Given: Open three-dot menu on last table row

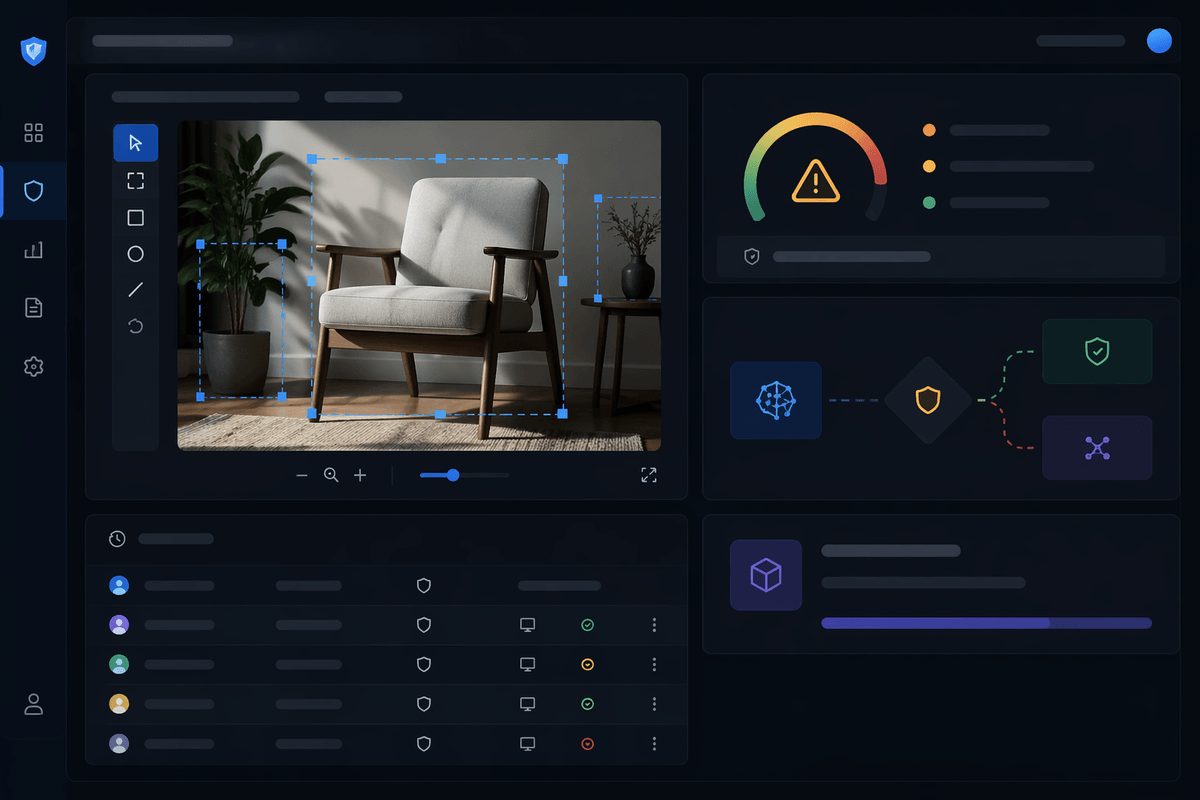Looking at the screenshot, I should [x=654, y=744].
